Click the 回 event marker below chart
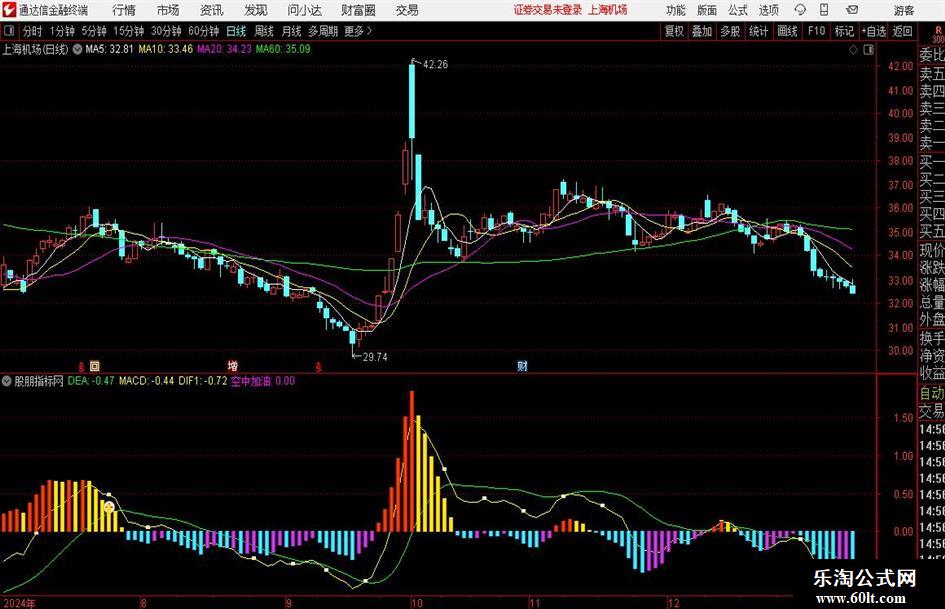Screen dimensions: 945x609 click(94, 365)
